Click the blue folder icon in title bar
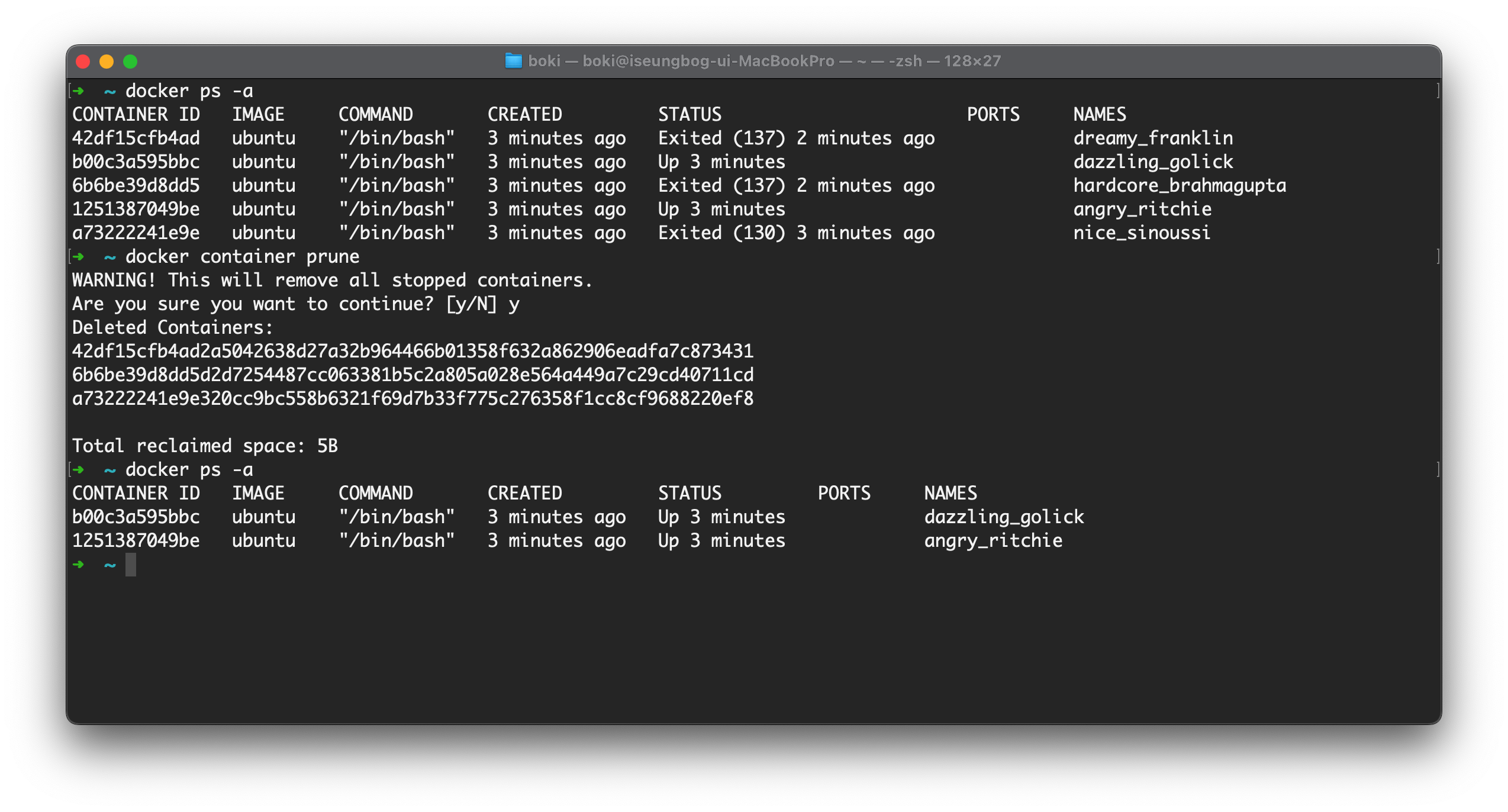Image resolution: width=1508 pixels, height=812 pixels. (x=513, y=61)
